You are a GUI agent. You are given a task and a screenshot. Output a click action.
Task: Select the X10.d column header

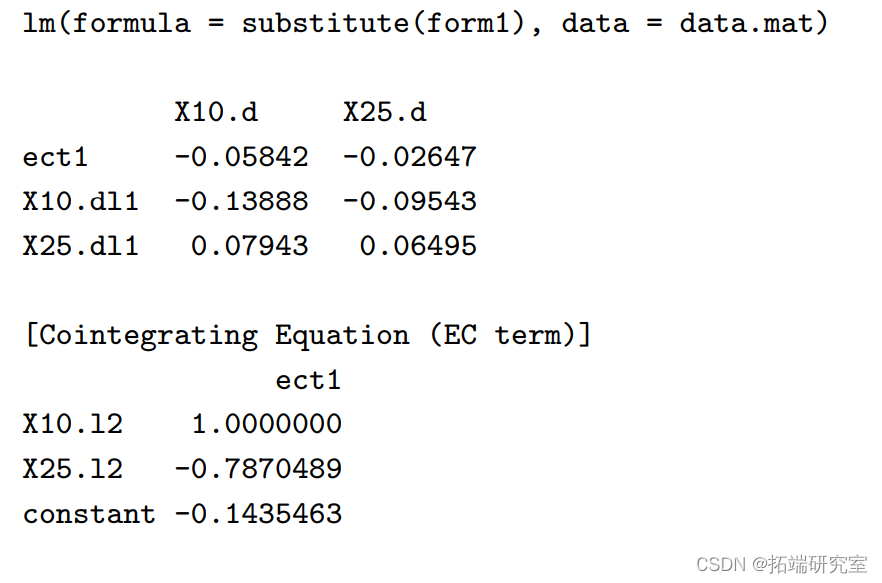(217, 112)
